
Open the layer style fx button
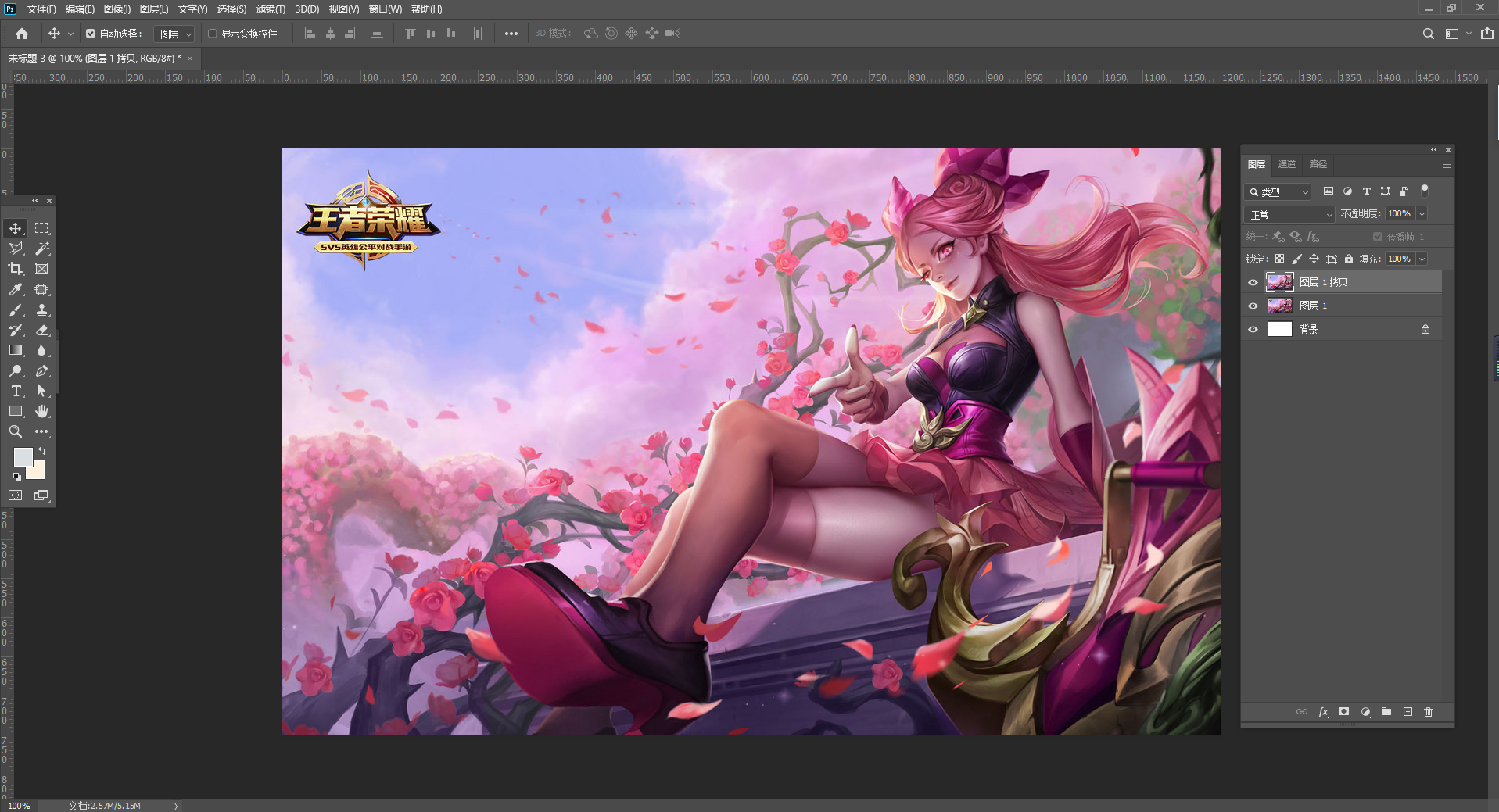pos(1323,712)
